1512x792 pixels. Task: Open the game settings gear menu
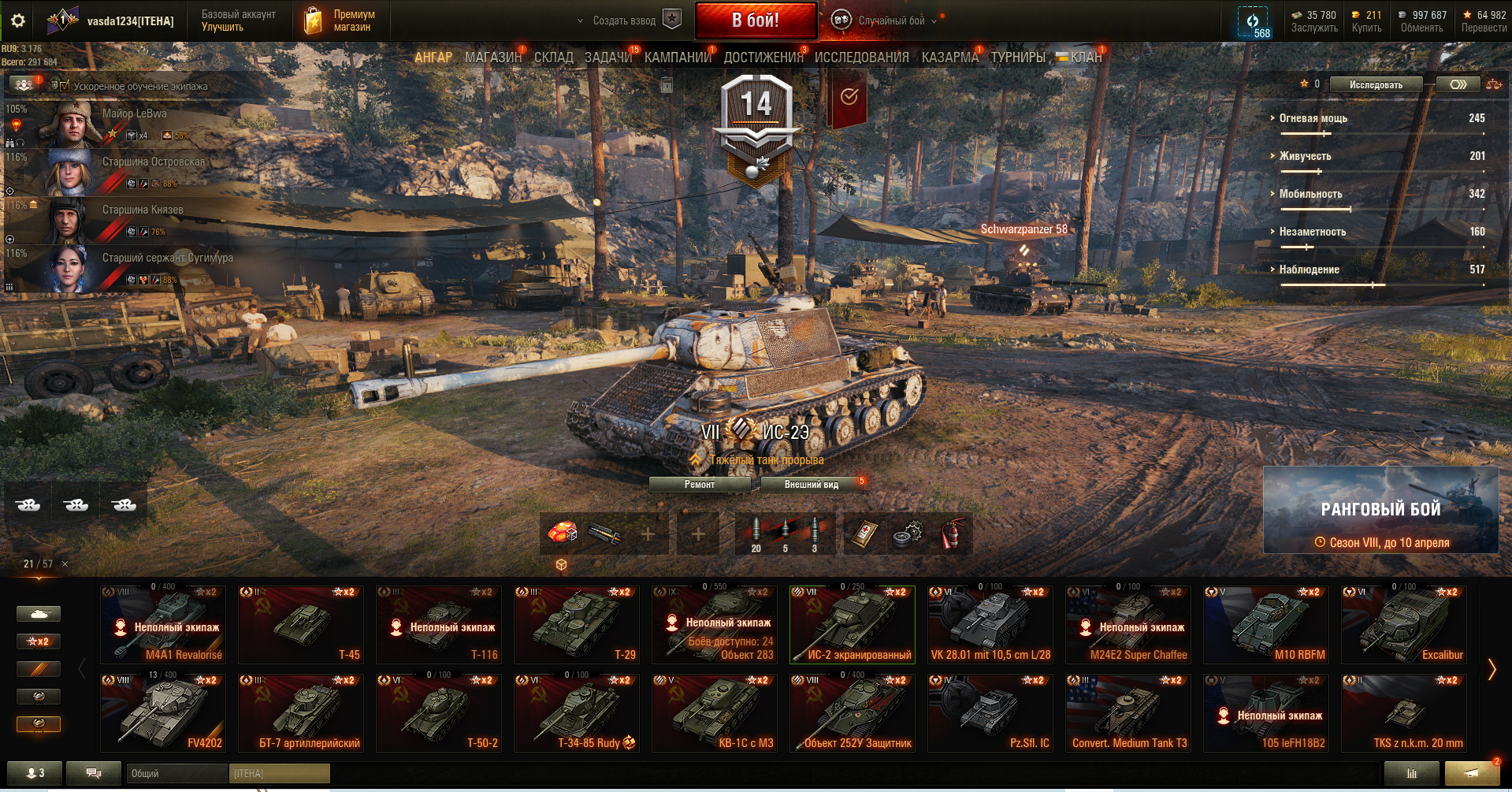pyautogui.click(x=17, y=20)
